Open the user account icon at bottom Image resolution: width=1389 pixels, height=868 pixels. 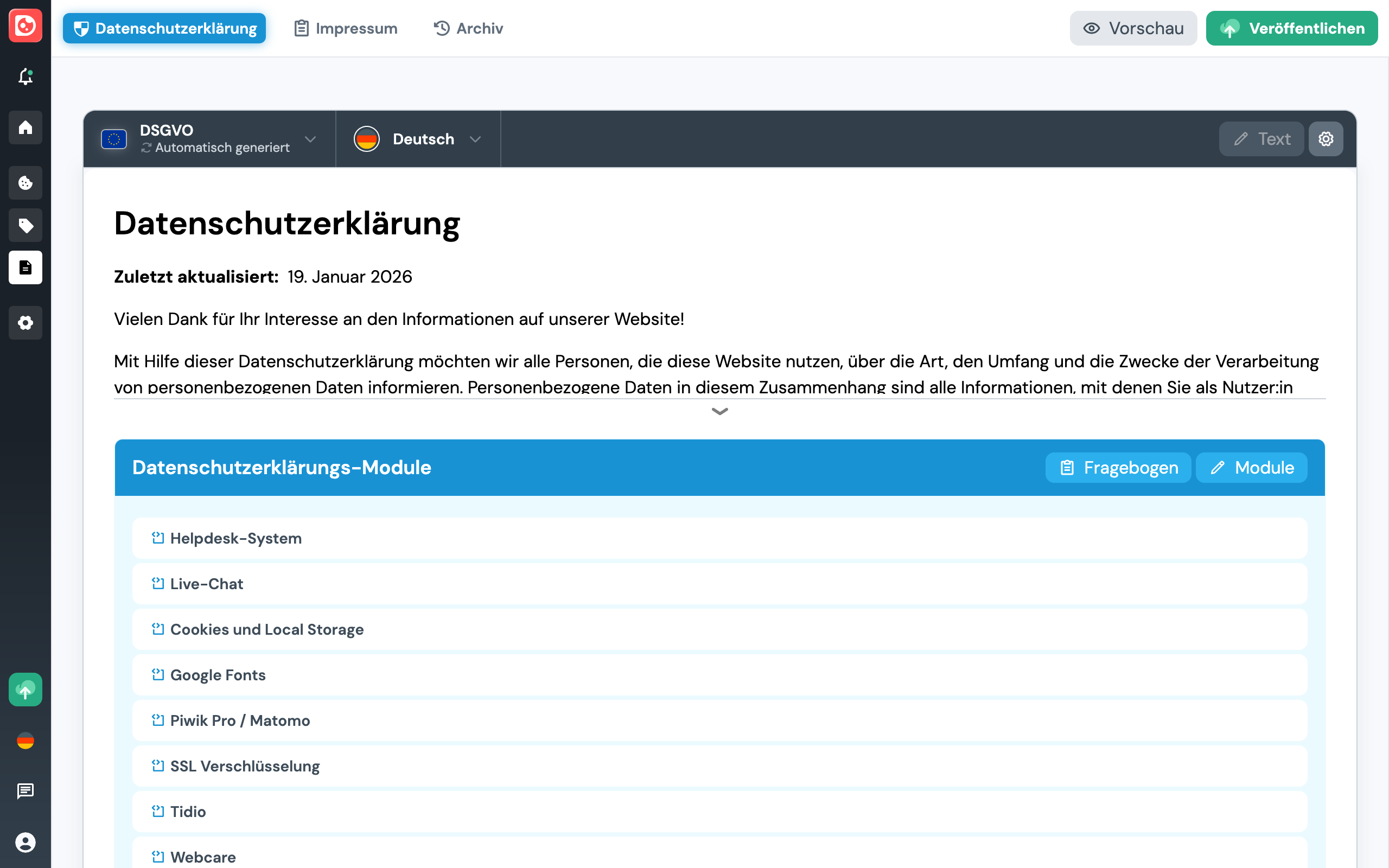tap(26, 843)
